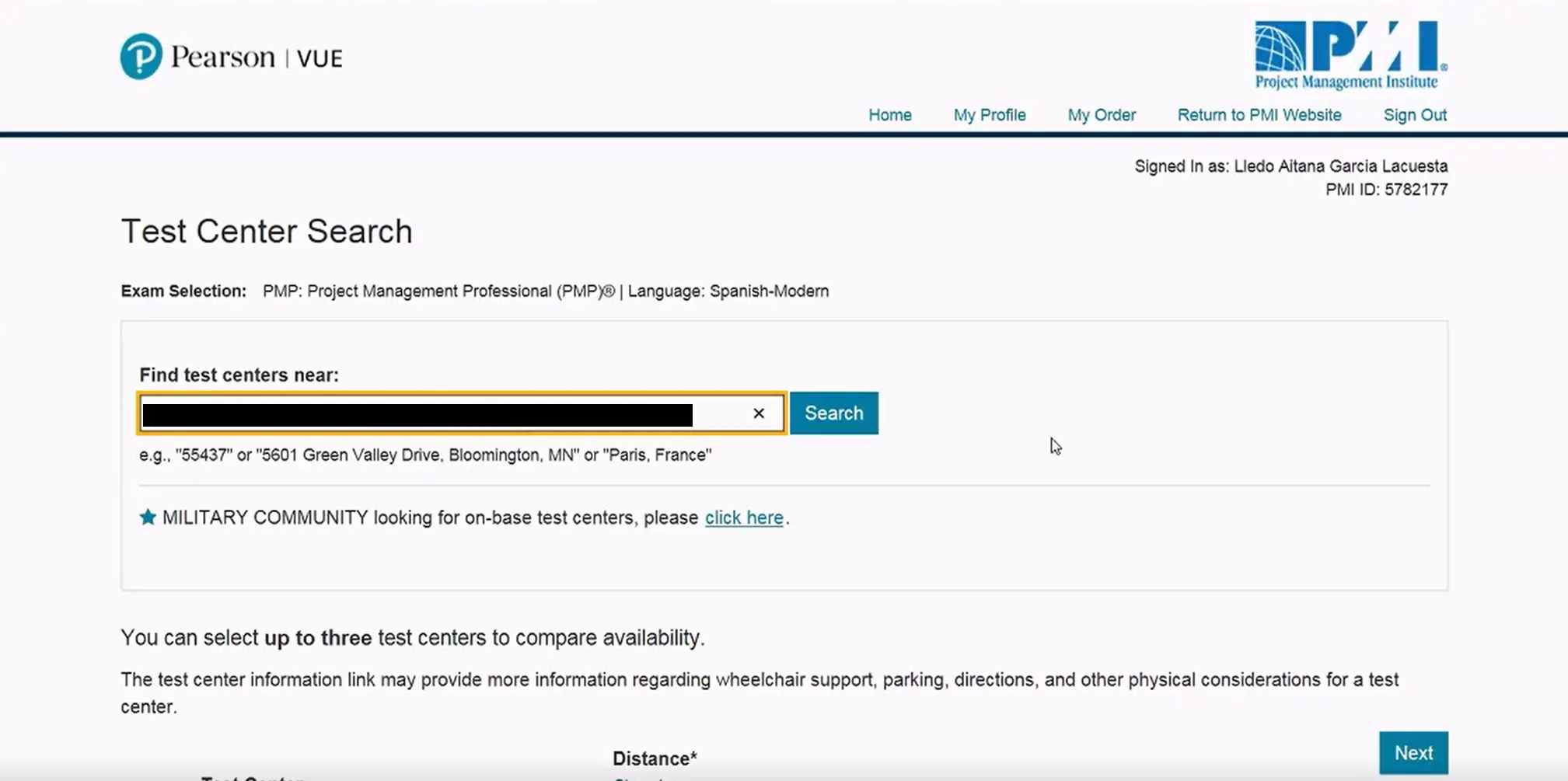
Task: Click the 'Find test centers near:' label
Action: pos(239,375)
